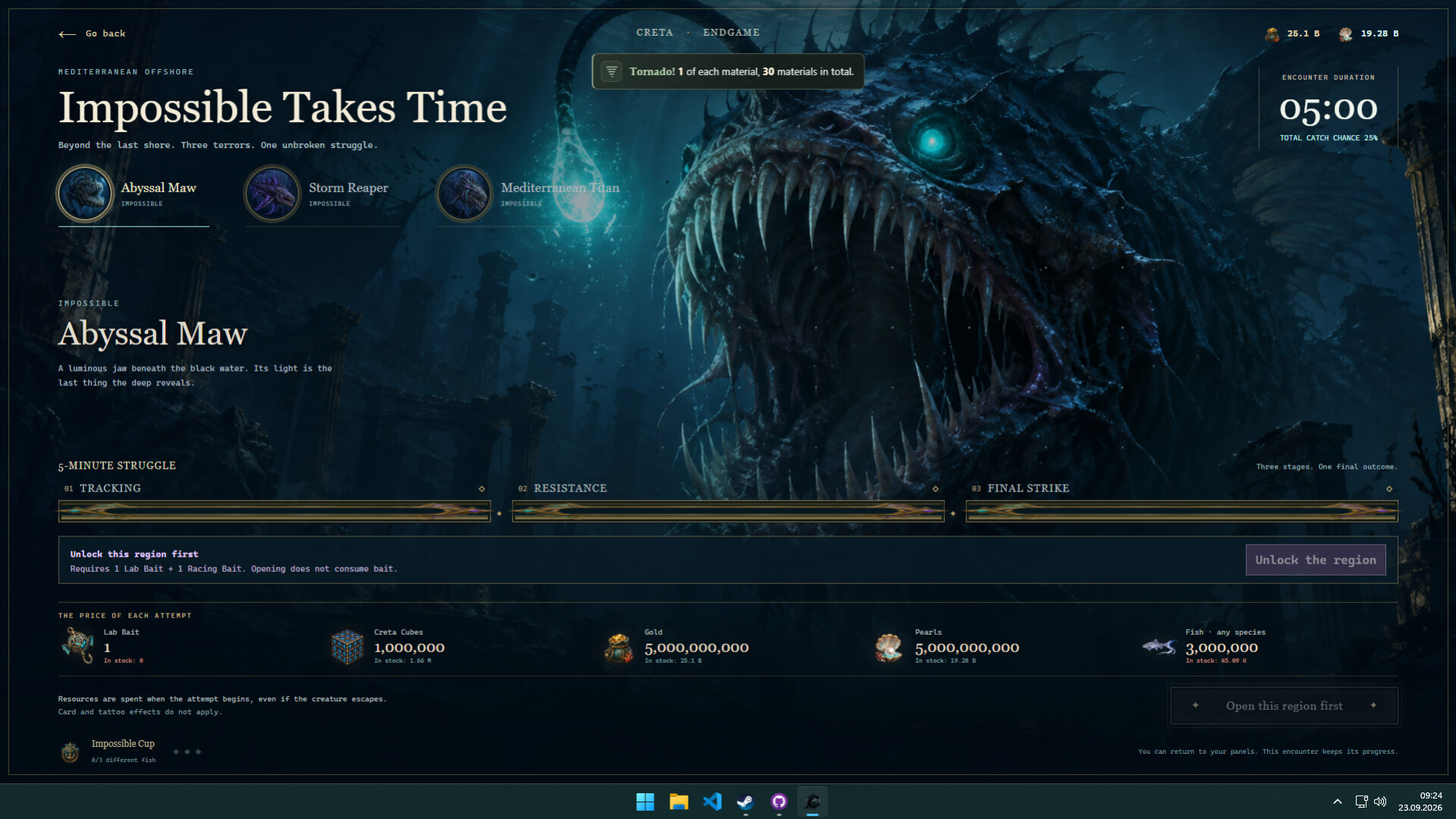Click the Tracking stage progress bar
This screenshot has width=1456, height=819.
(275, 511)
